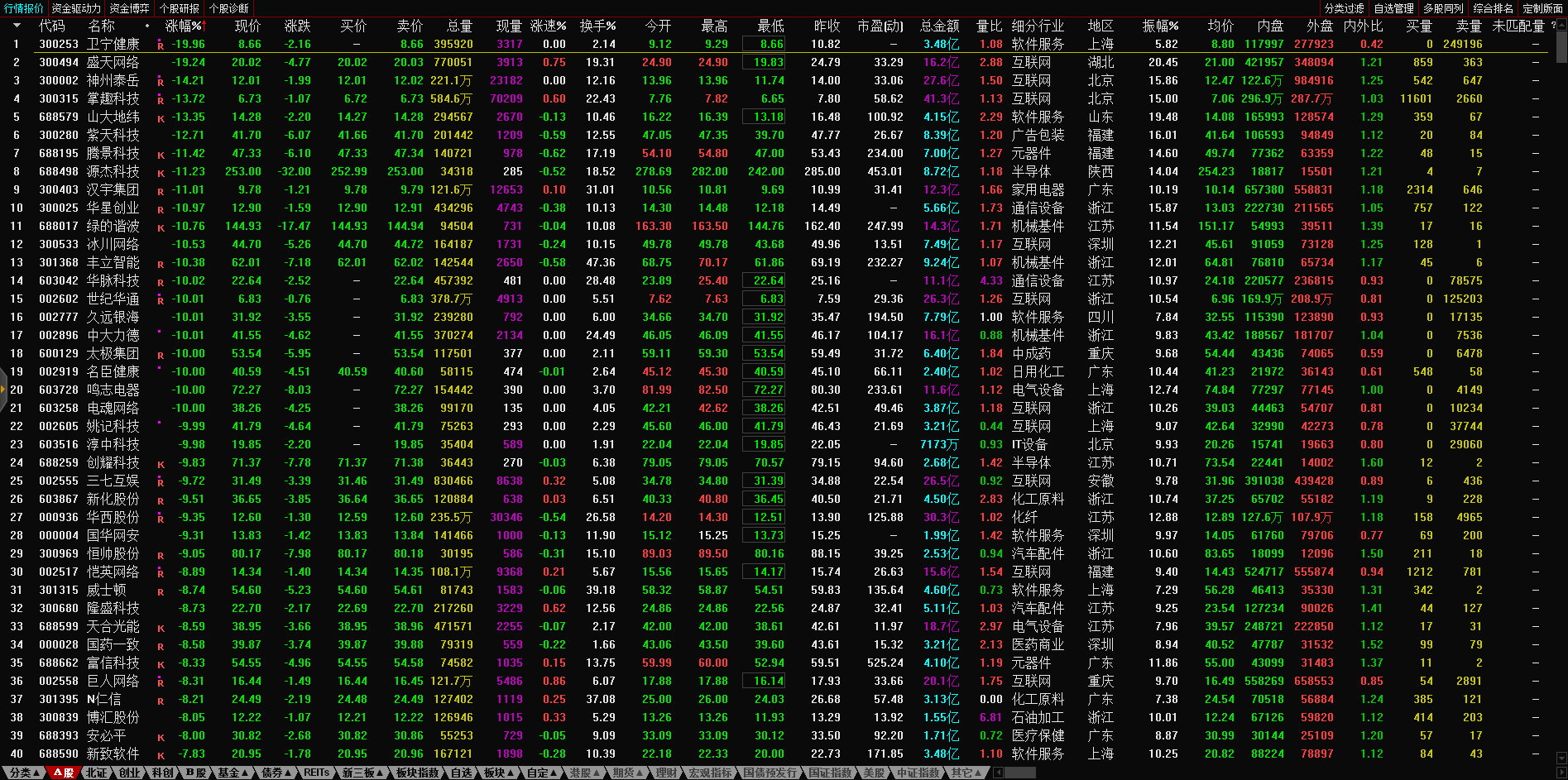Click the dropdown triangle left of 代码 header
1568x780 pixels.
tap(16, 26)
